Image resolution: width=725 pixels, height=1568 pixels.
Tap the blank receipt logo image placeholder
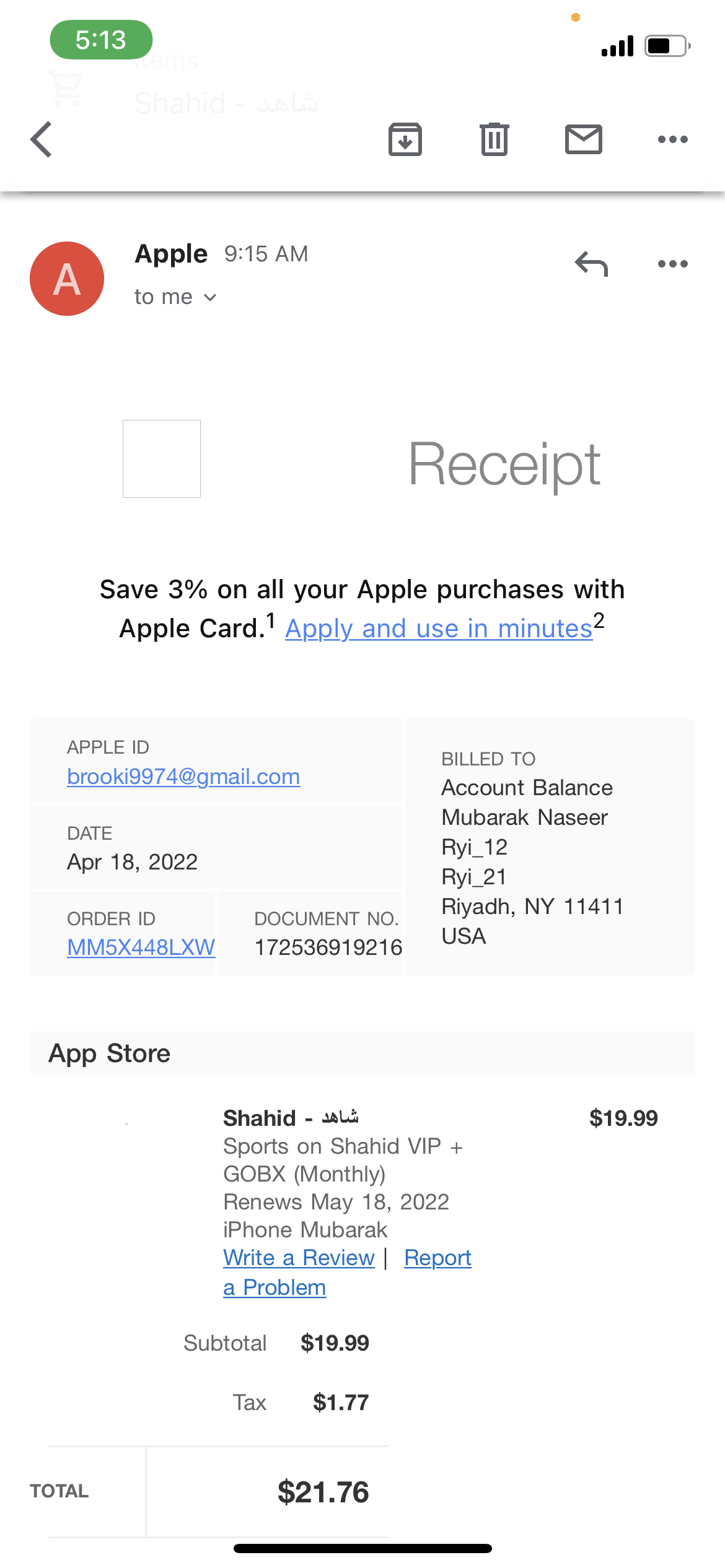pyautogui.click(x=162, y=459)
